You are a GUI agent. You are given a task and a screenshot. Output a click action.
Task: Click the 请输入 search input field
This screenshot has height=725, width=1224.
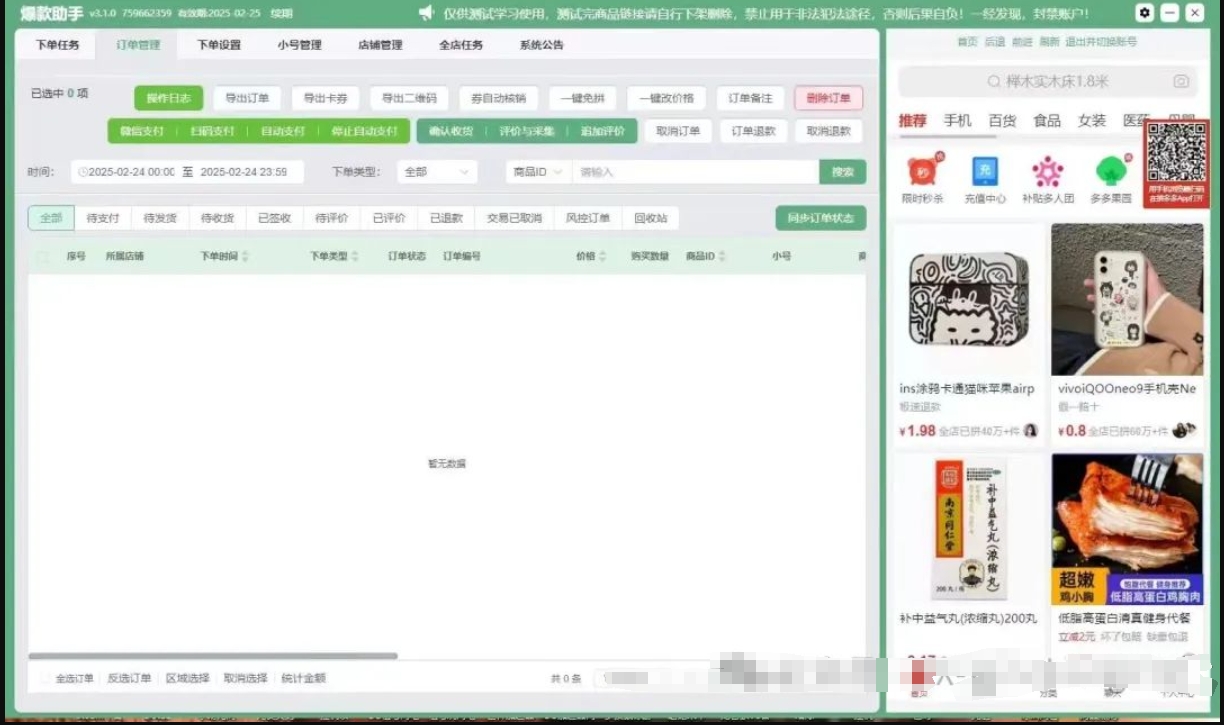pyautogui.click(x=695, y=172)
